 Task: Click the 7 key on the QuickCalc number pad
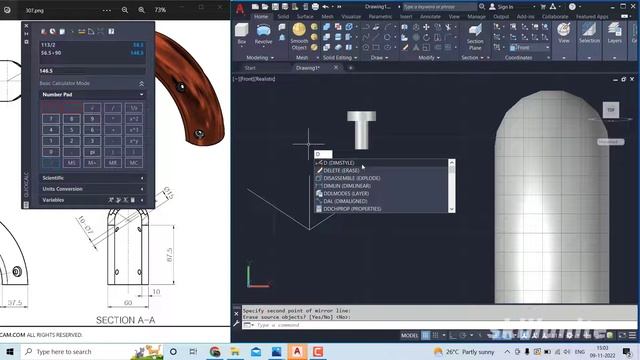click(x=51, y=119)
